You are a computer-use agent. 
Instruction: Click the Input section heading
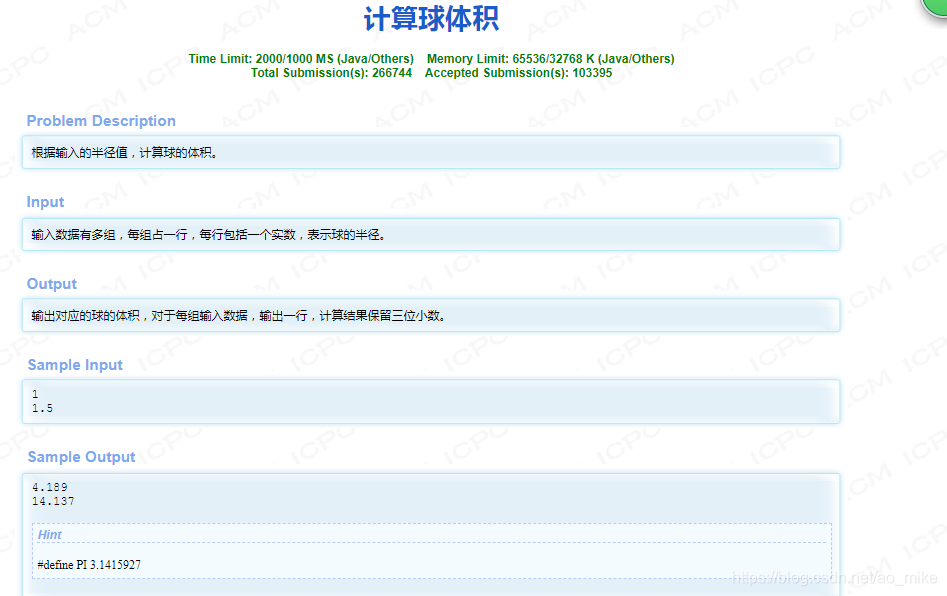click(45, 202)
